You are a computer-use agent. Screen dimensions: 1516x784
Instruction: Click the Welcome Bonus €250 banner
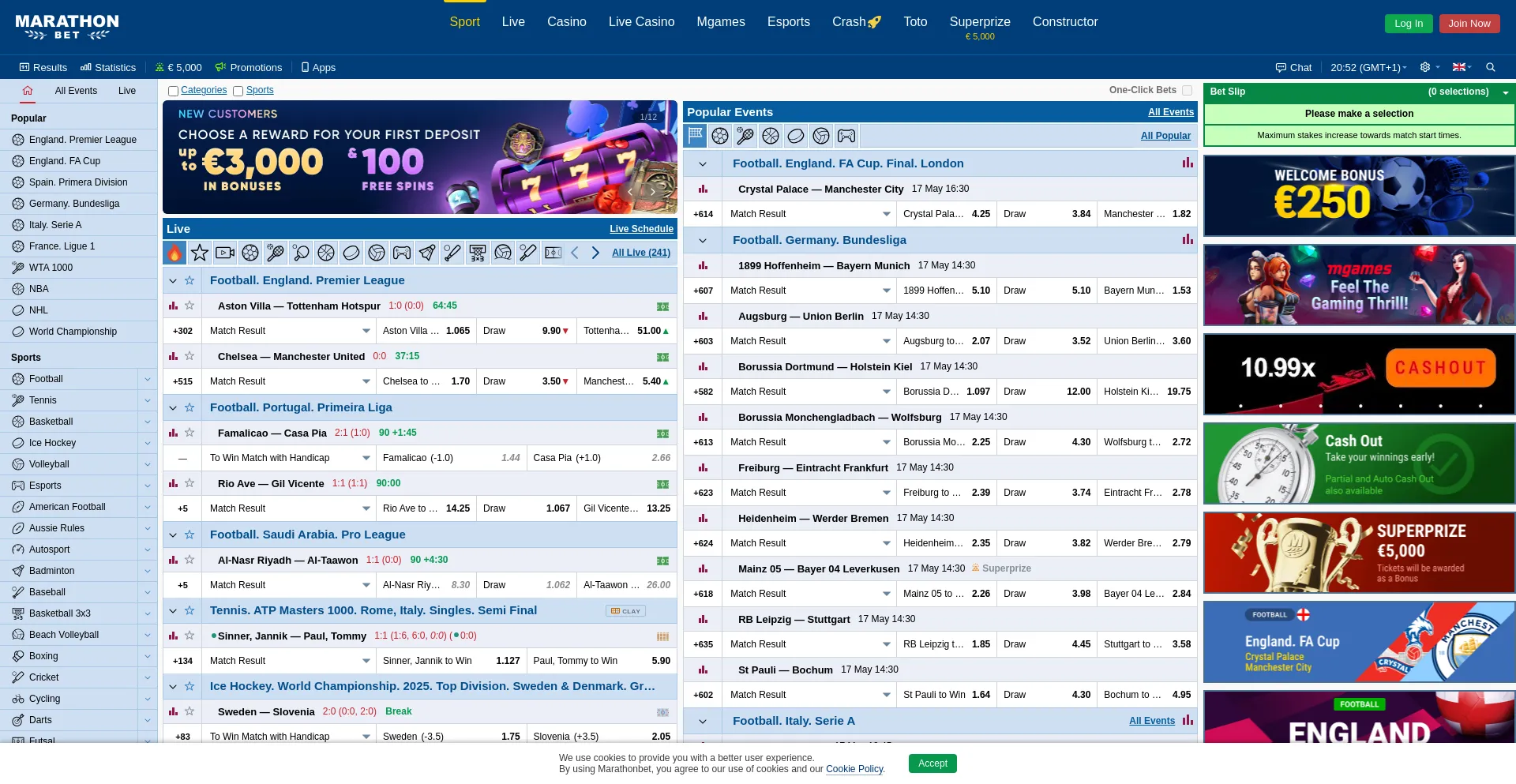tap(1358, 196)
